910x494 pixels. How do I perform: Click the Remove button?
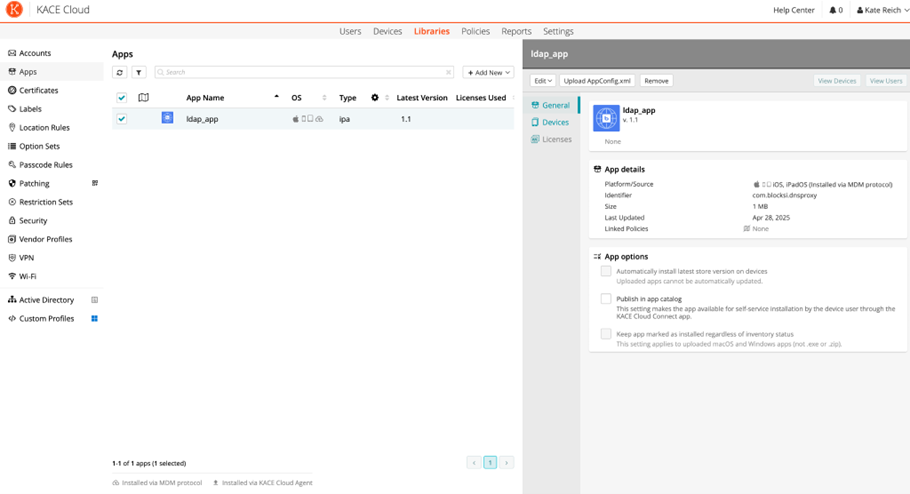[x=656, y=81]
